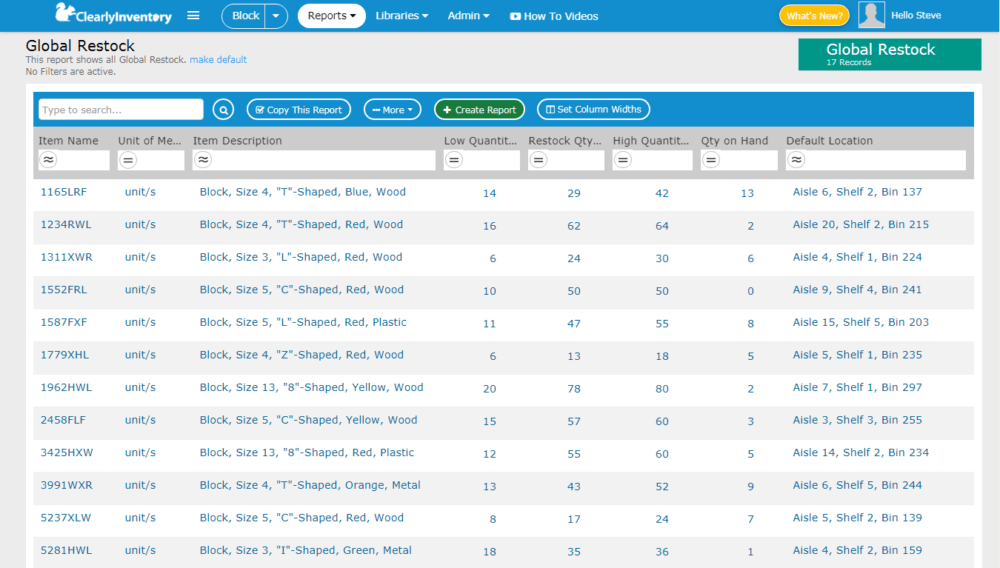Open item 5281HWL
The width and height of the screenshot is (1000, 568).
click(66, 550)
